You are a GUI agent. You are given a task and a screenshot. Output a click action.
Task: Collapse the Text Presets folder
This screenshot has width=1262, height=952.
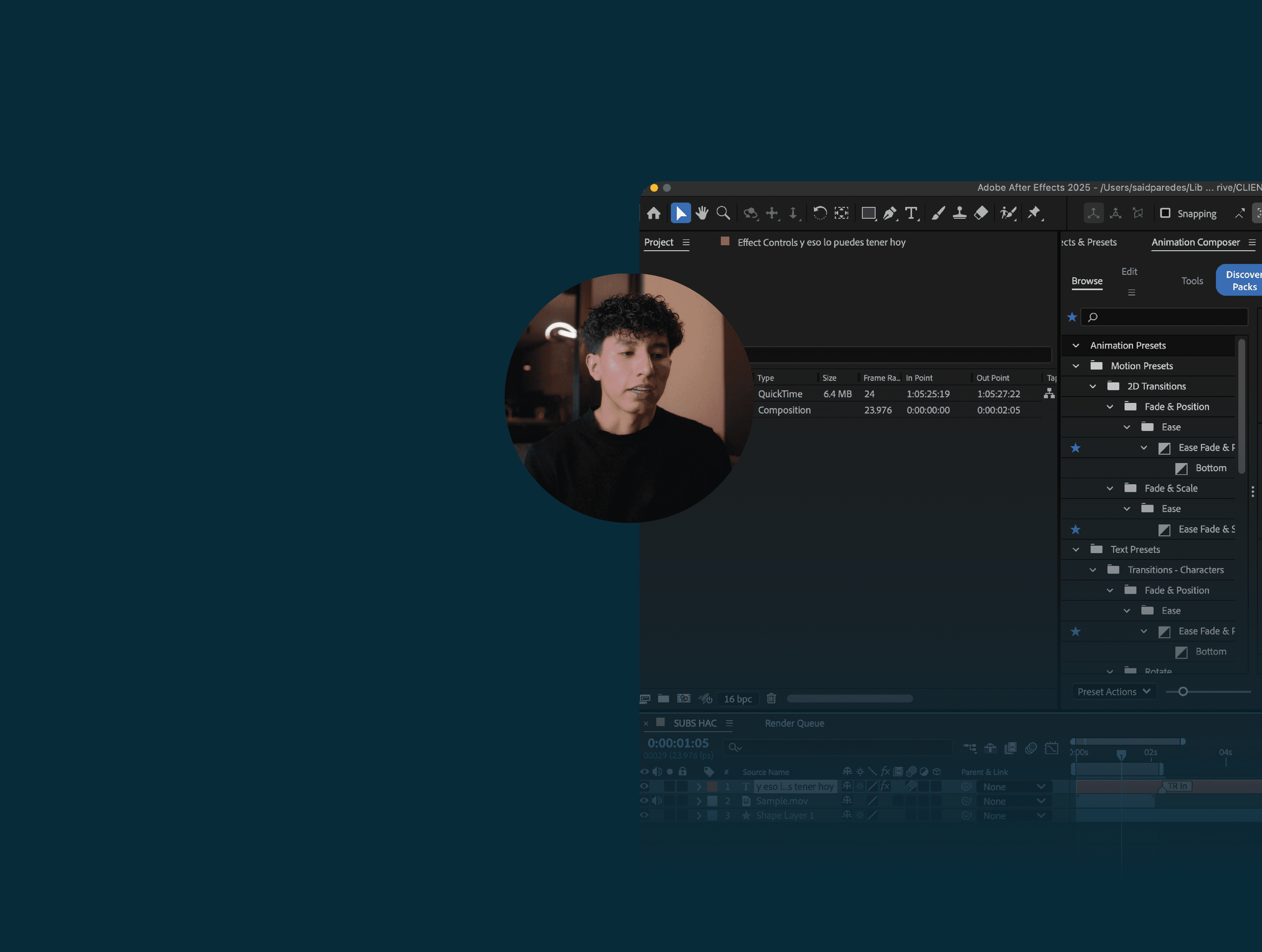tap(1076, 550)
